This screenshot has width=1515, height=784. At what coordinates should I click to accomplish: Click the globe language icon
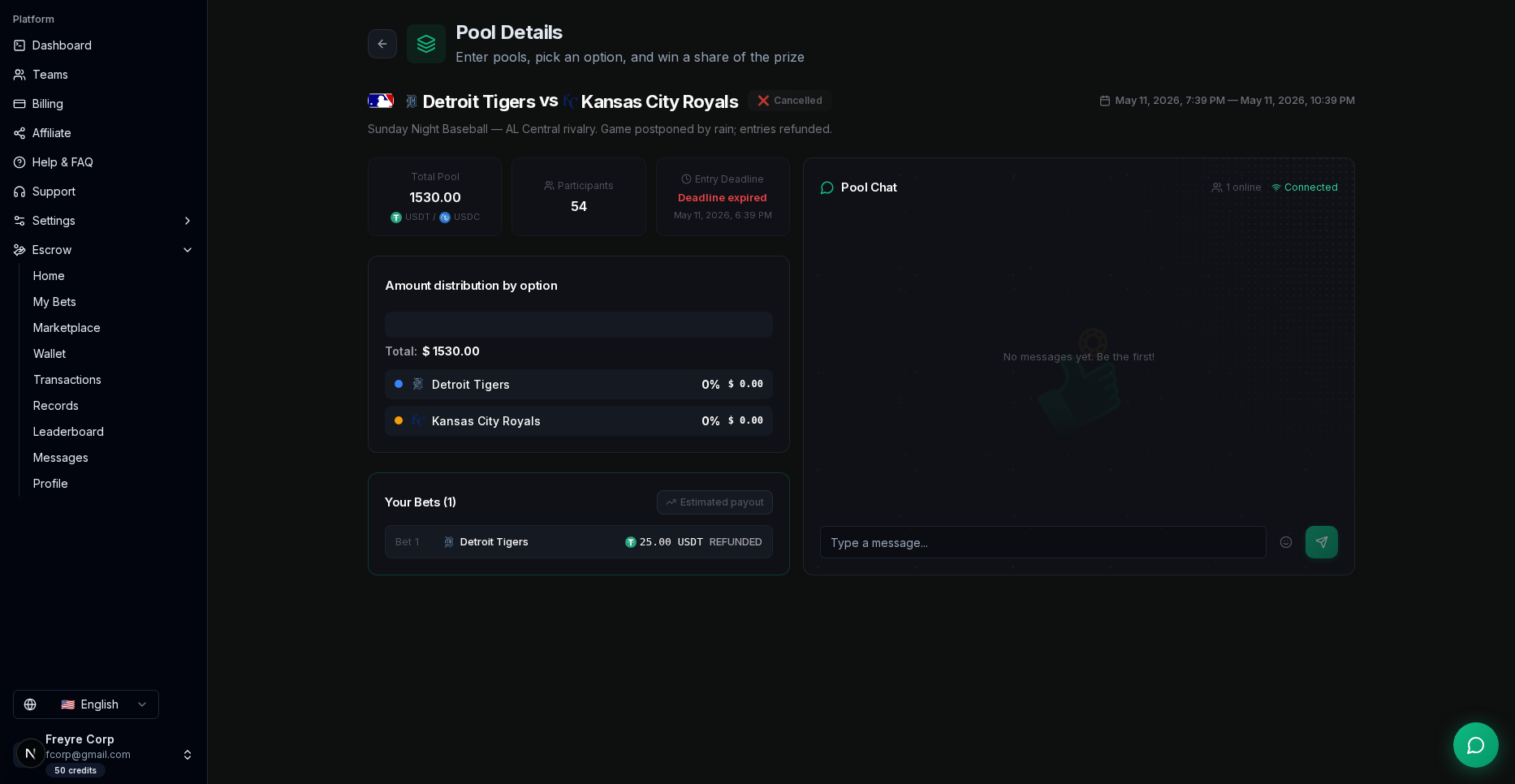point(30,704)
